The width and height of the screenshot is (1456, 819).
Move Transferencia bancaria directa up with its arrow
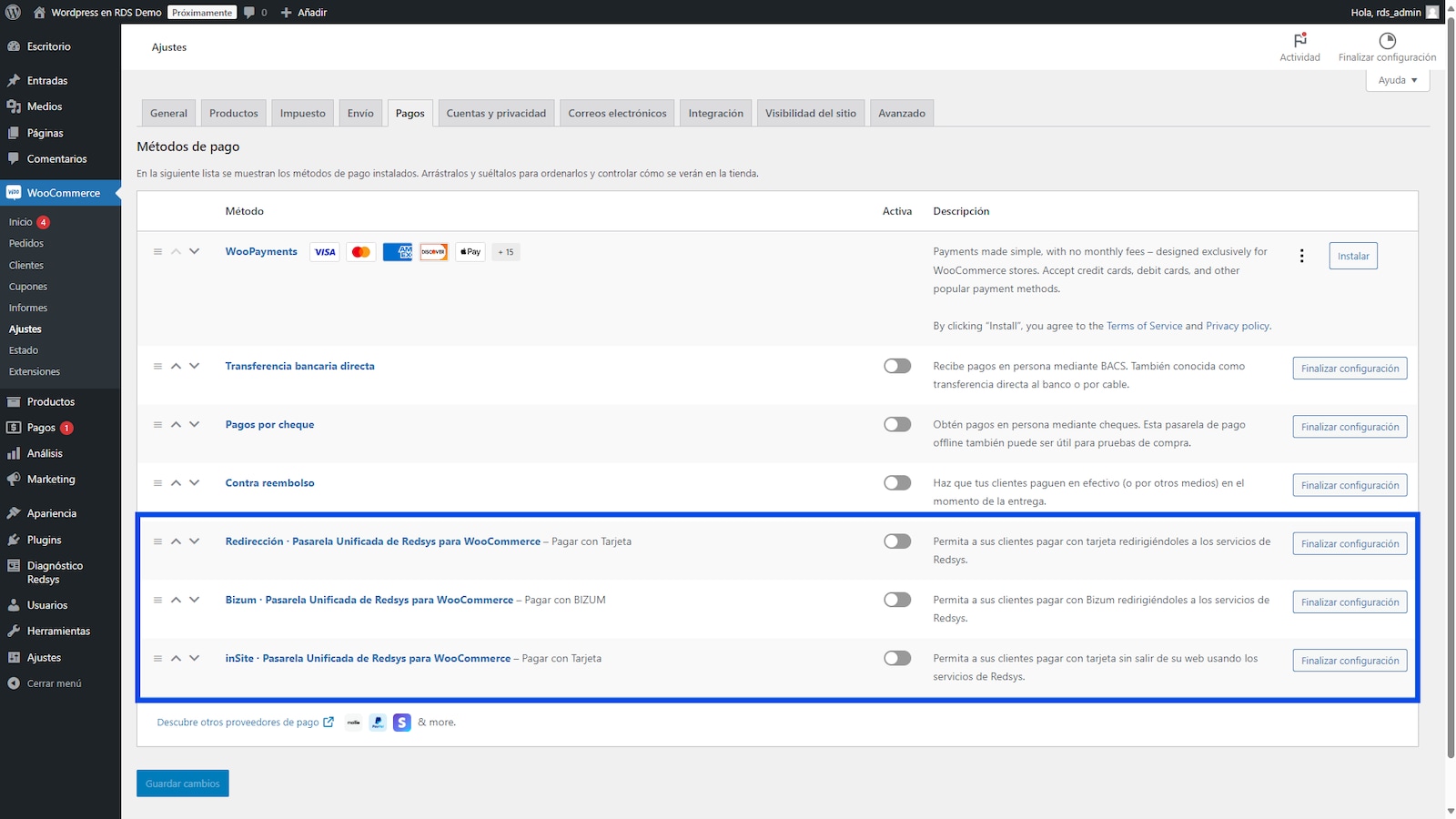pos(176,366)
